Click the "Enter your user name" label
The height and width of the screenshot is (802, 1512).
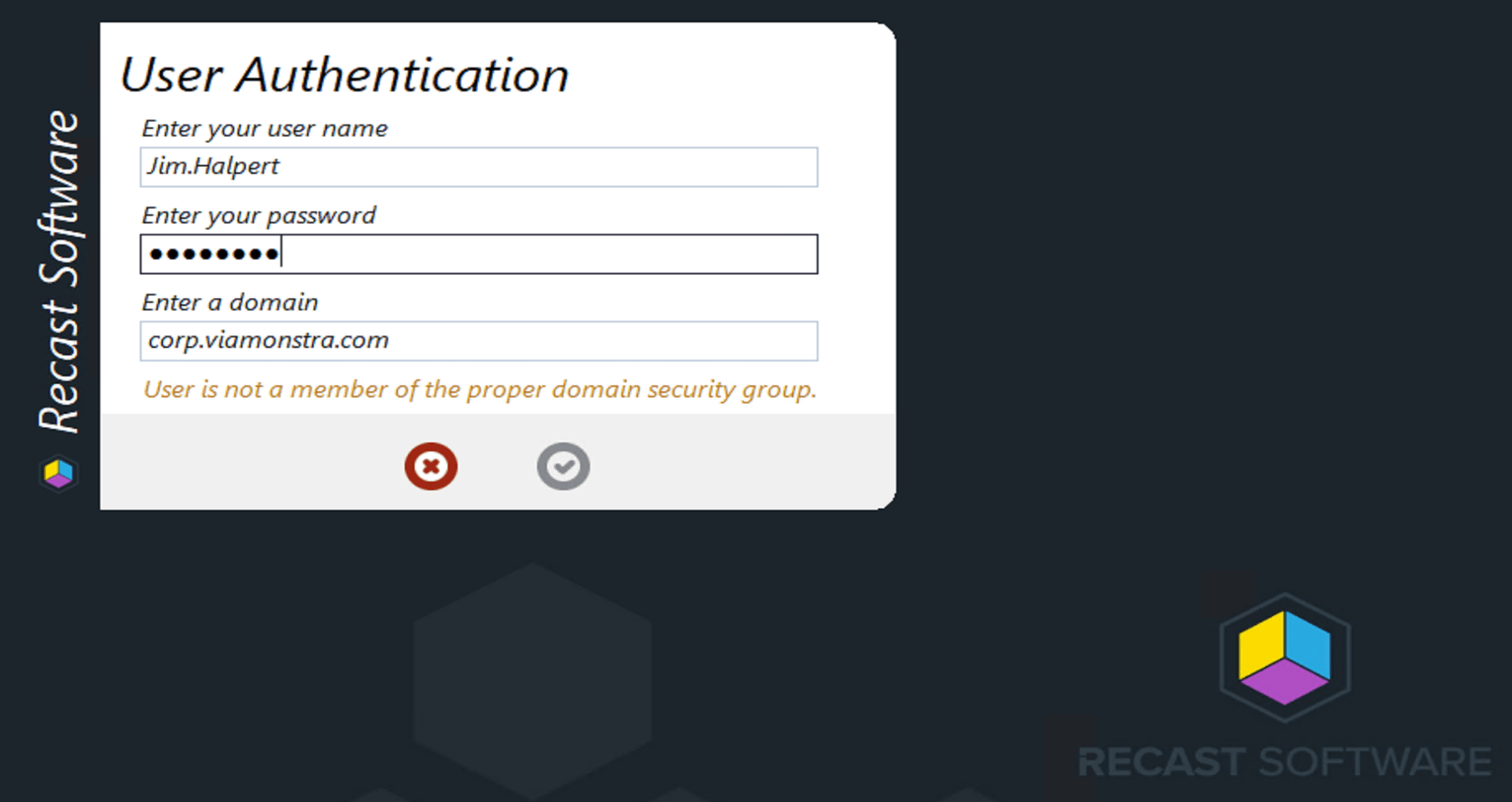264,129
